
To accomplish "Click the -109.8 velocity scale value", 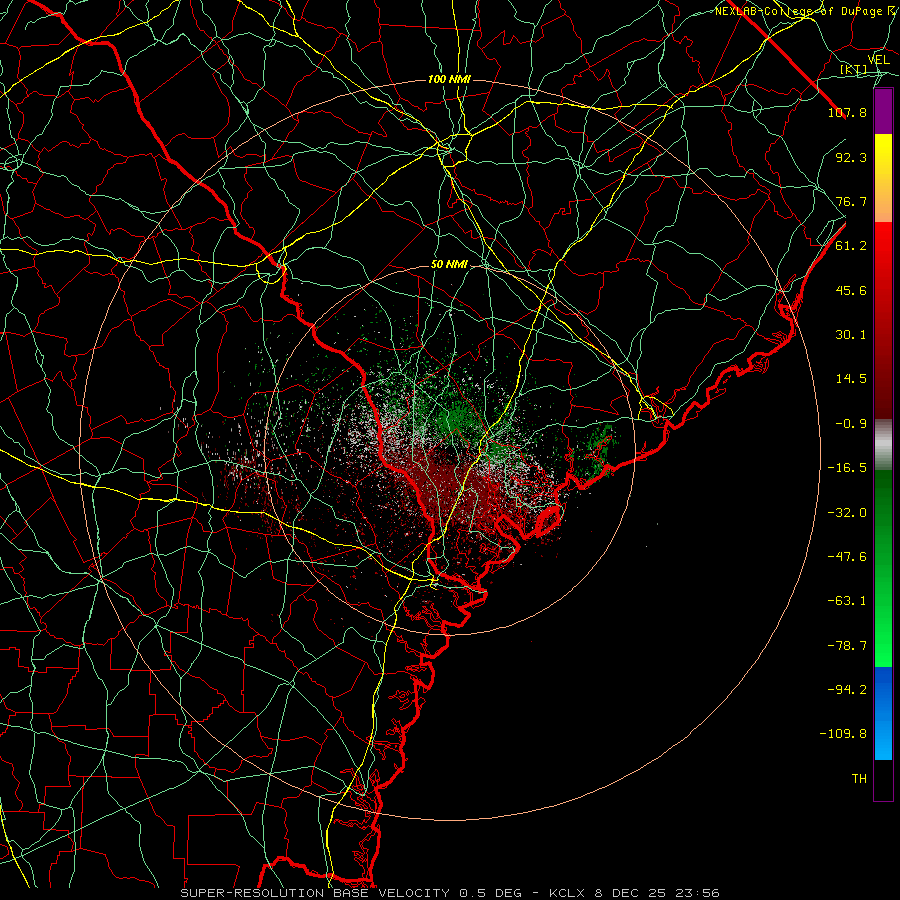I will click(843, 734).
